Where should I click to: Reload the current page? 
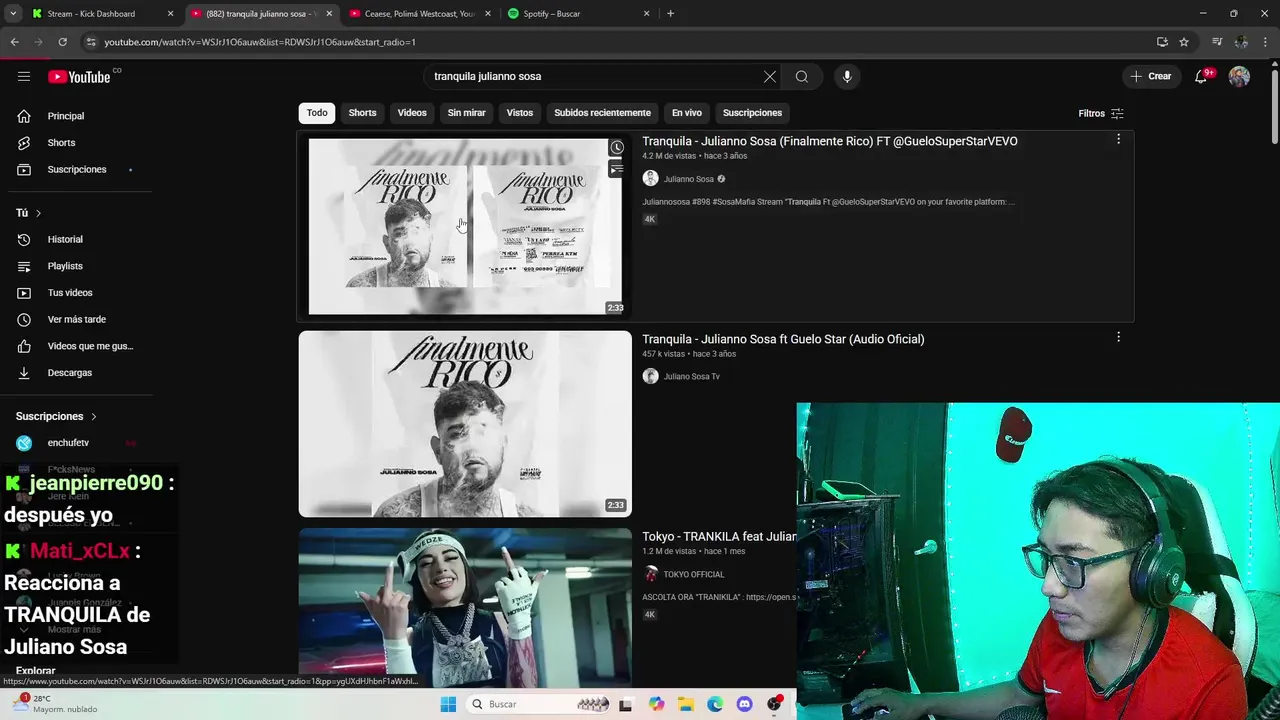62,42
